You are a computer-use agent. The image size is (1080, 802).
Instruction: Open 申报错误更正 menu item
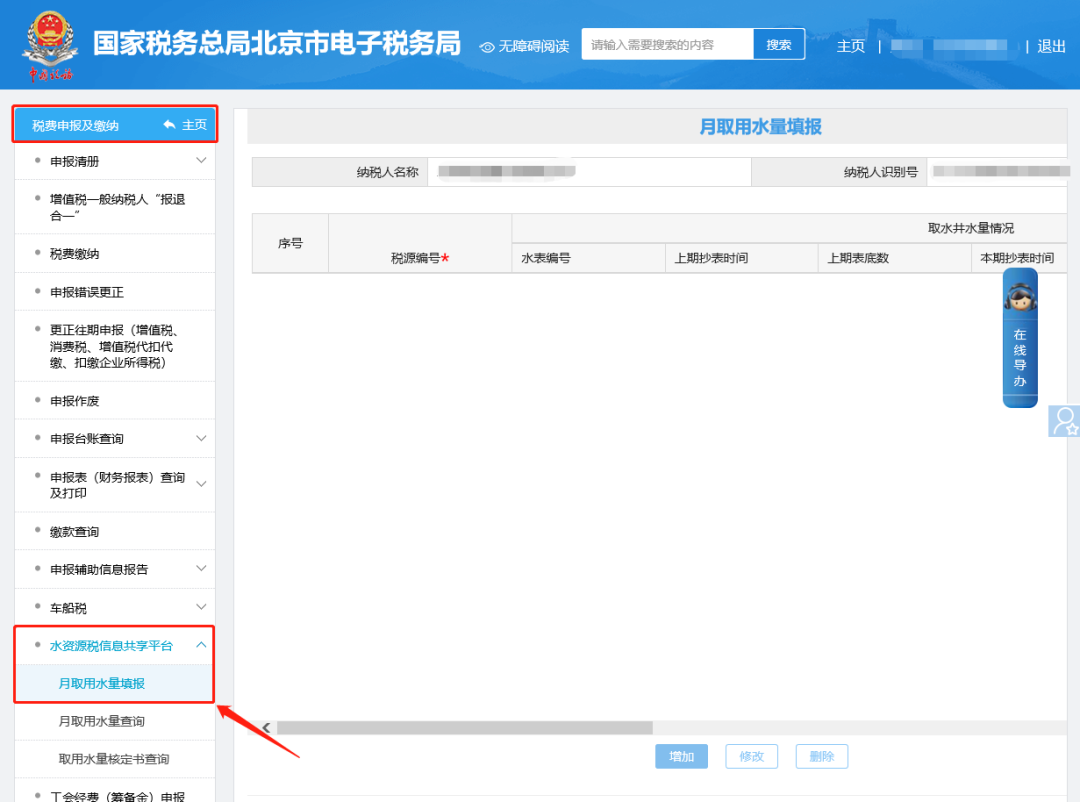pyautogui.click(x=115, y=292)
